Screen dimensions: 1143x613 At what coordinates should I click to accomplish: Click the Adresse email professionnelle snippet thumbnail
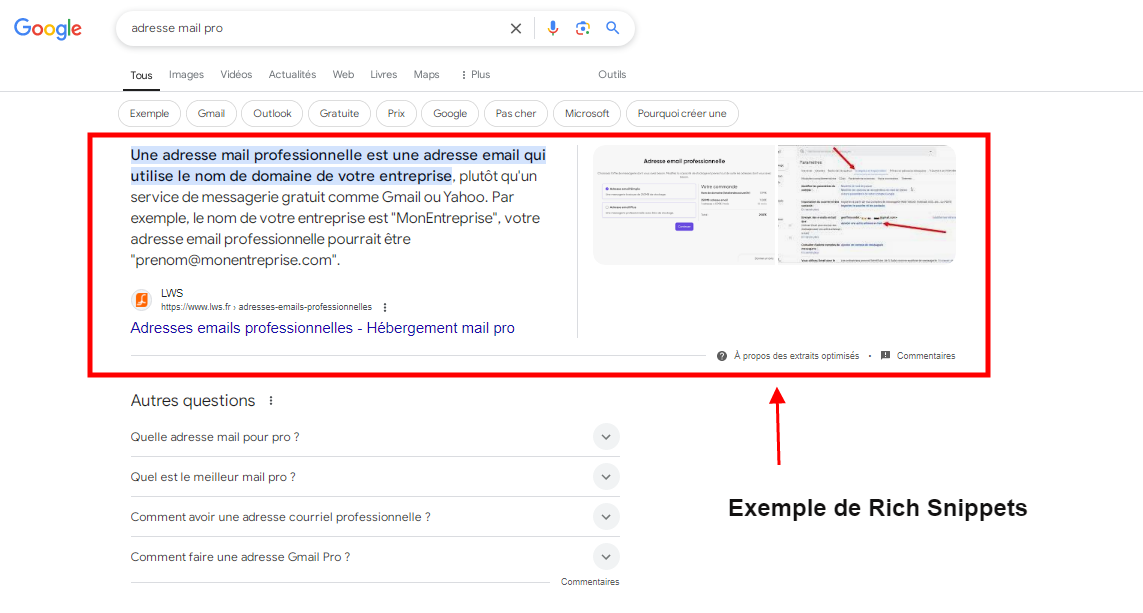pos(683,204)
